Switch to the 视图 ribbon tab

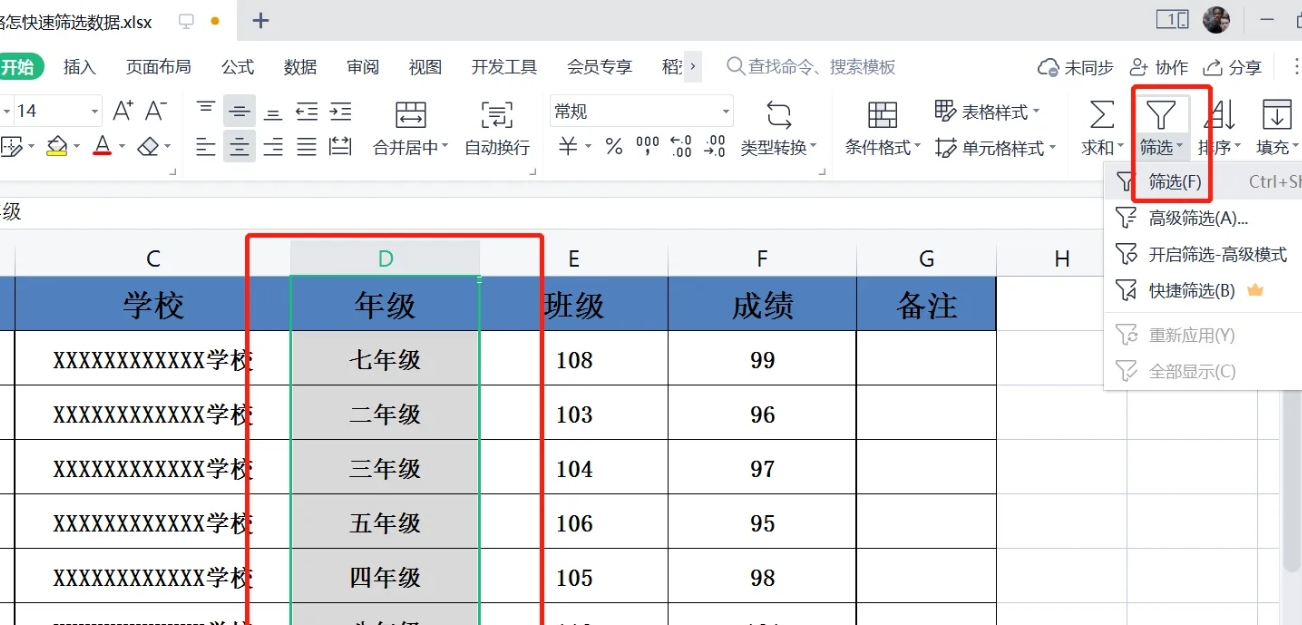[x=425, y=67]
